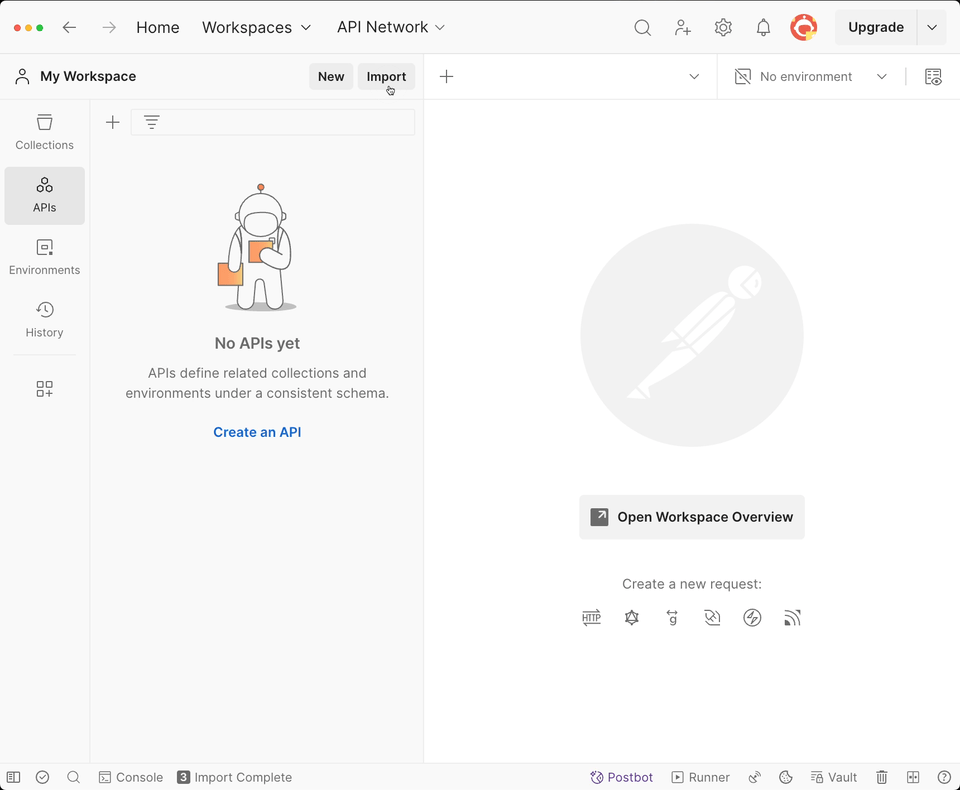
Task: Create a new GraphQL request
Action: 632,618
